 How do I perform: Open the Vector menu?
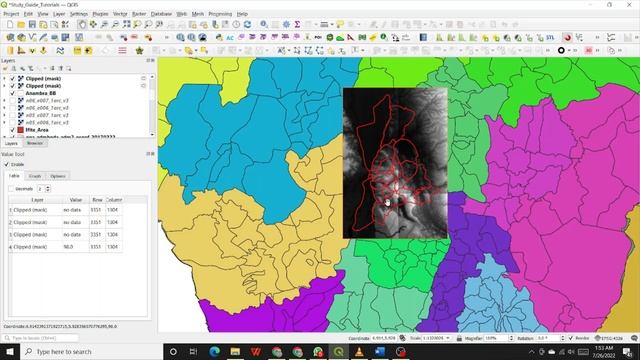(120, 14)
